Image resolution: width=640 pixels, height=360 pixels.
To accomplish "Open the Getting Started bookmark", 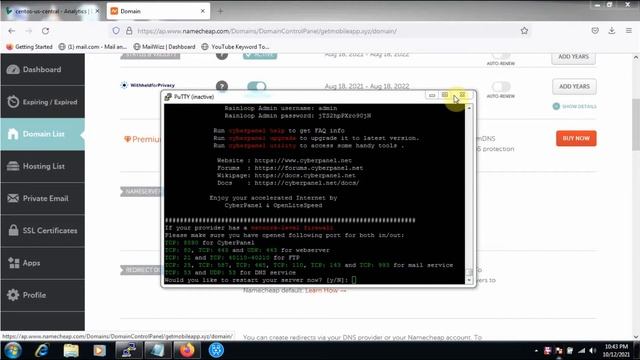I will 30,47.
